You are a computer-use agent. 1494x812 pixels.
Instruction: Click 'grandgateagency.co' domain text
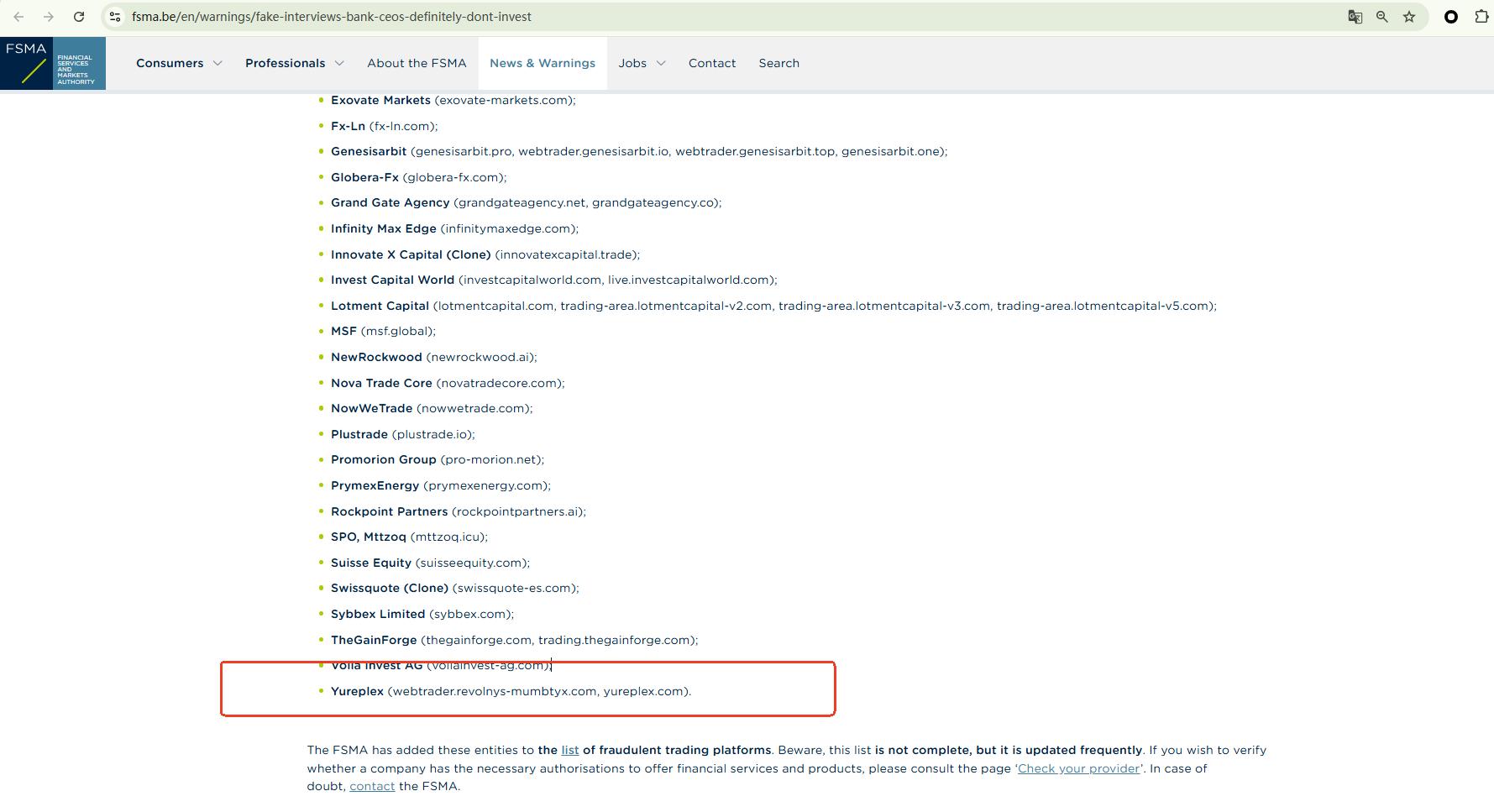click(x=653, y=202)
